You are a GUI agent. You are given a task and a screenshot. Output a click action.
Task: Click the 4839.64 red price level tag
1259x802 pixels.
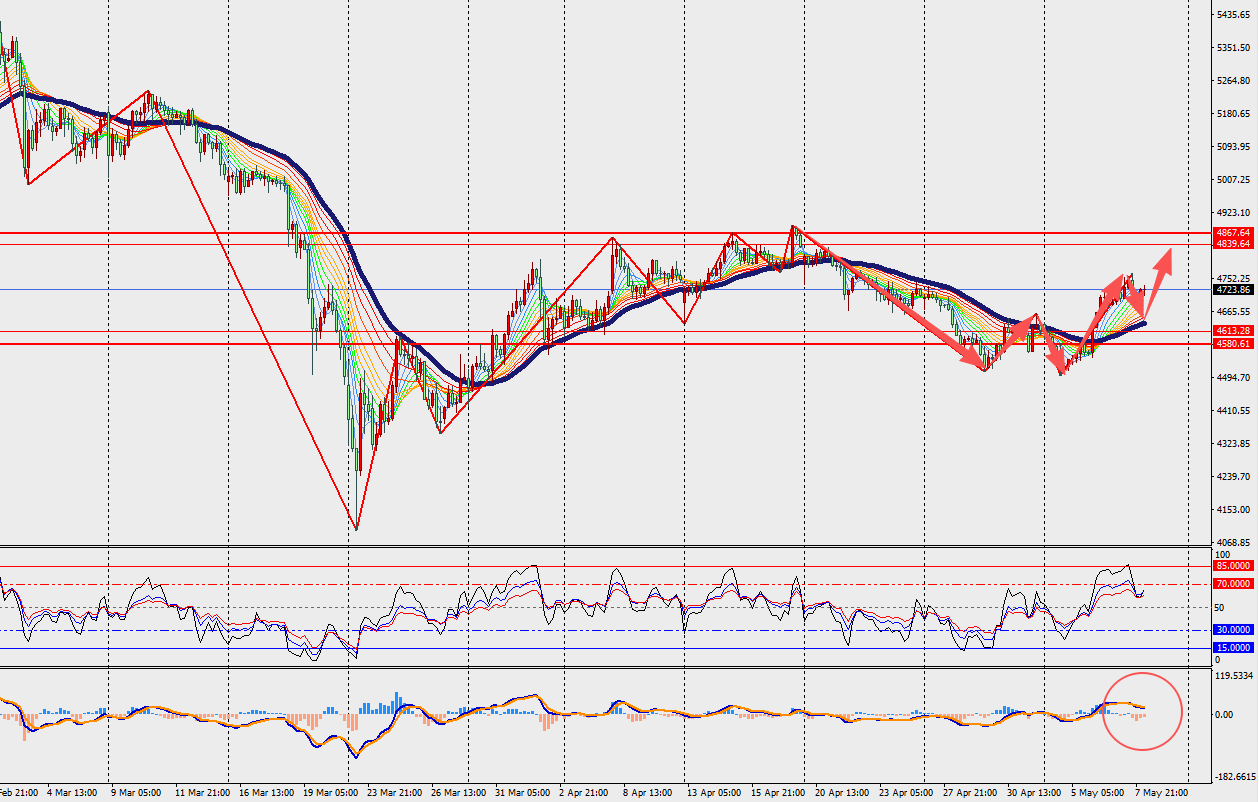click(1233, 244)
